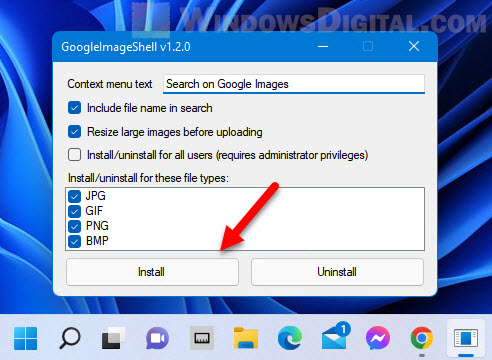Launch Microsoft Edge from taskbar
The height and width of the screenshot is (360, 492).
click(290, 338)
